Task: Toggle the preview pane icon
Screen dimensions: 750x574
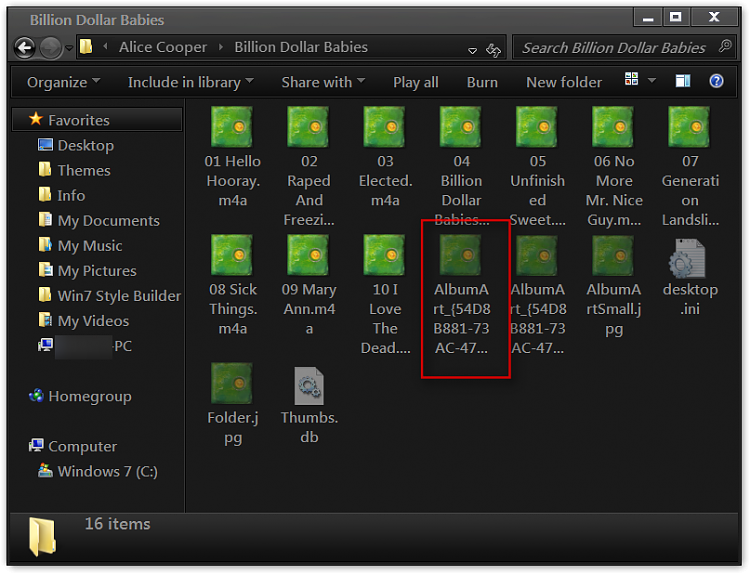Action: tap(683, 81)
